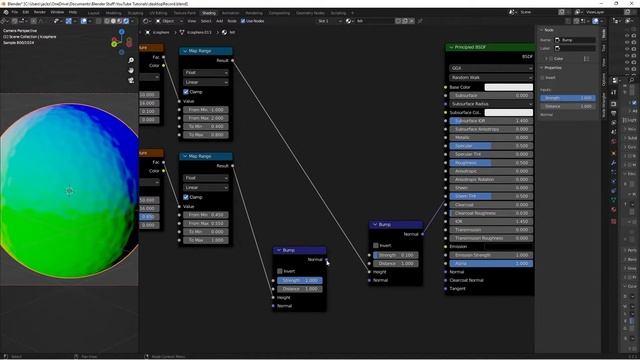This screenshot has height=360, width=640.
Task: Toggle visibility eye of the first outliner row
Action: (627, 36)
